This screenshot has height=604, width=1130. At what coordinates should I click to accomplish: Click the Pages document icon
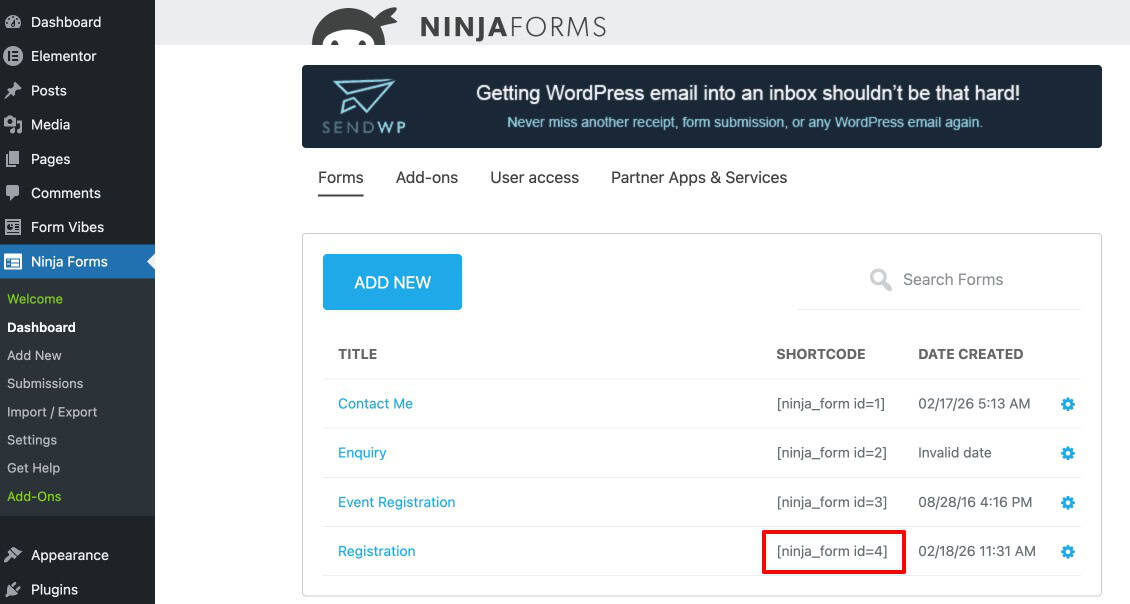12,159
